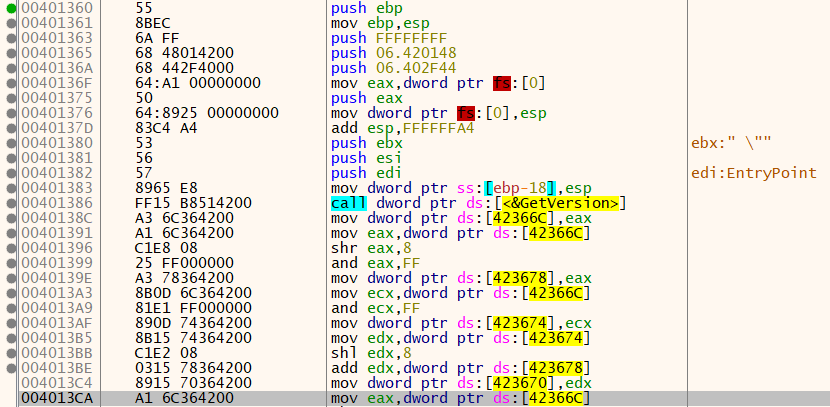Click the comment ebx:" \""
The height and width of the screenshot is (407, 830).
(731, 143)
